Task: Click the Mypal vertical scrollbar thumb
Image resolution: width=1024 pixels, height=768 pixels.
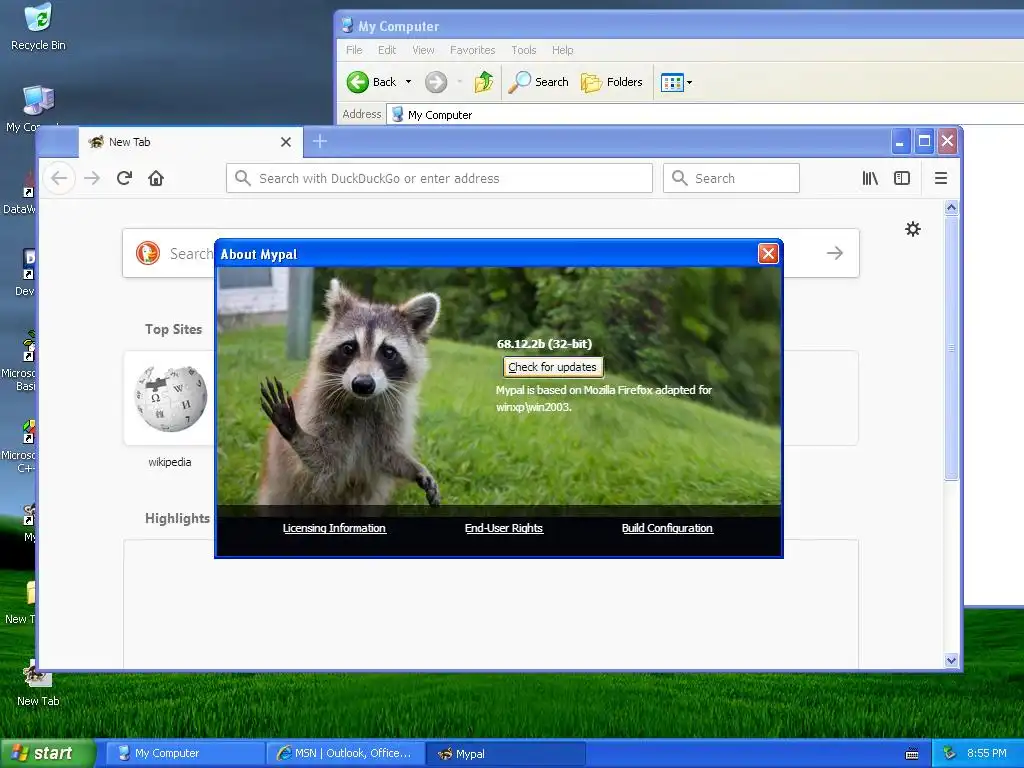Action: pyautogui.click(x=952, y=348)
